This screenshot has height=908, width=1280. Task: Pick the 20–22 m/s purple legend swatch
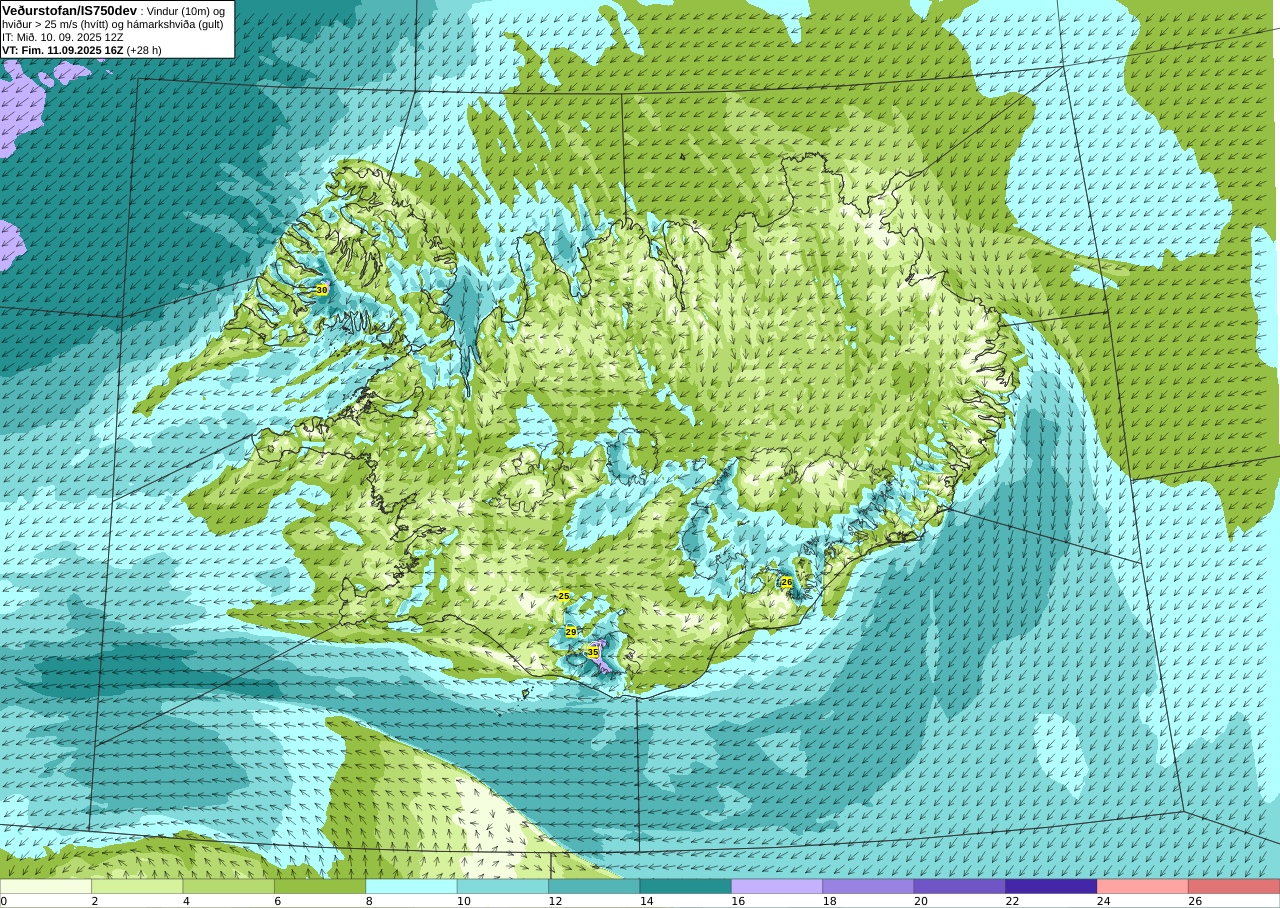point(960,886)
